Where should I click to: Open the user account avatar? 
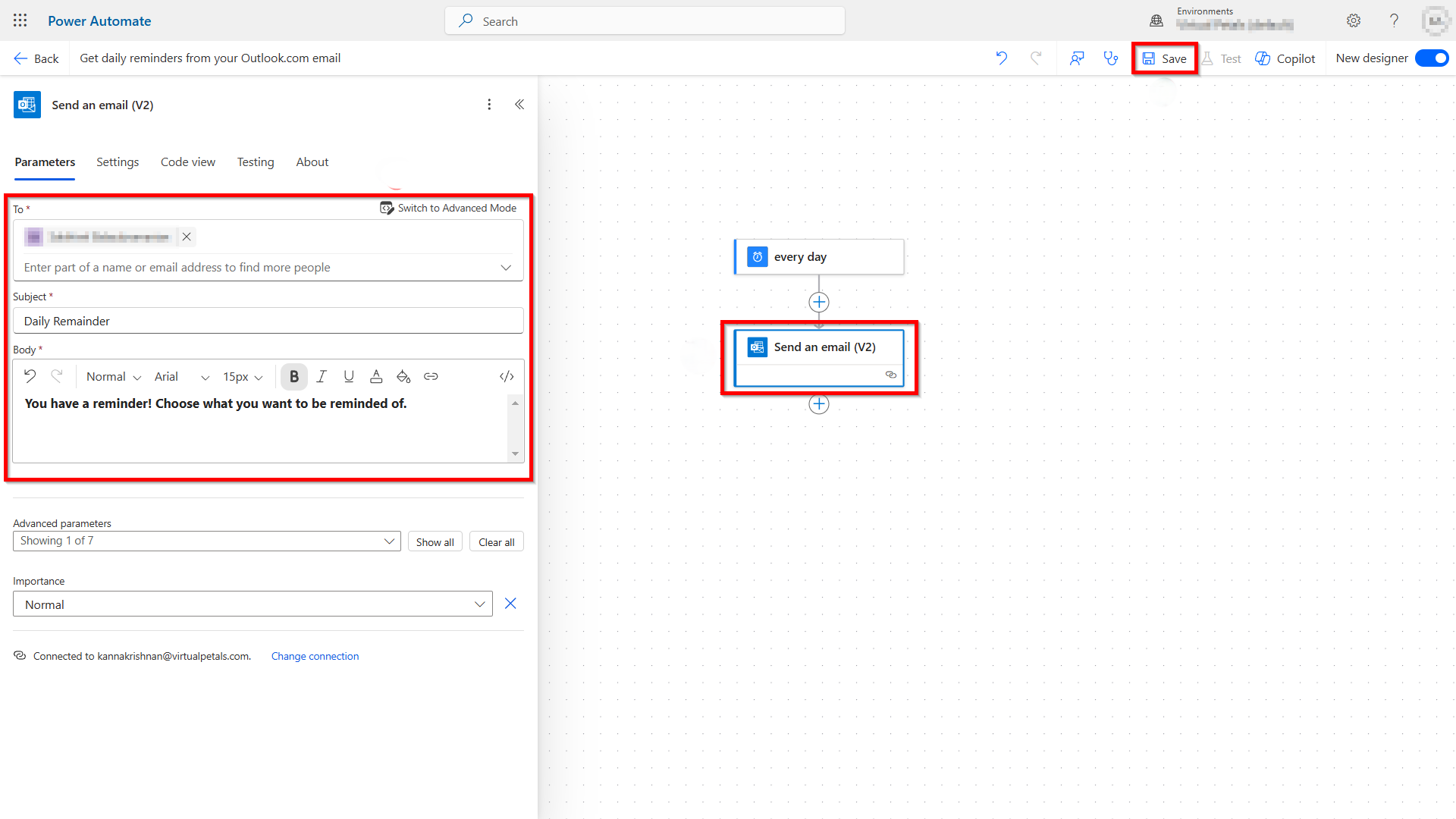pyautogui.click(x=1435, y=20)
